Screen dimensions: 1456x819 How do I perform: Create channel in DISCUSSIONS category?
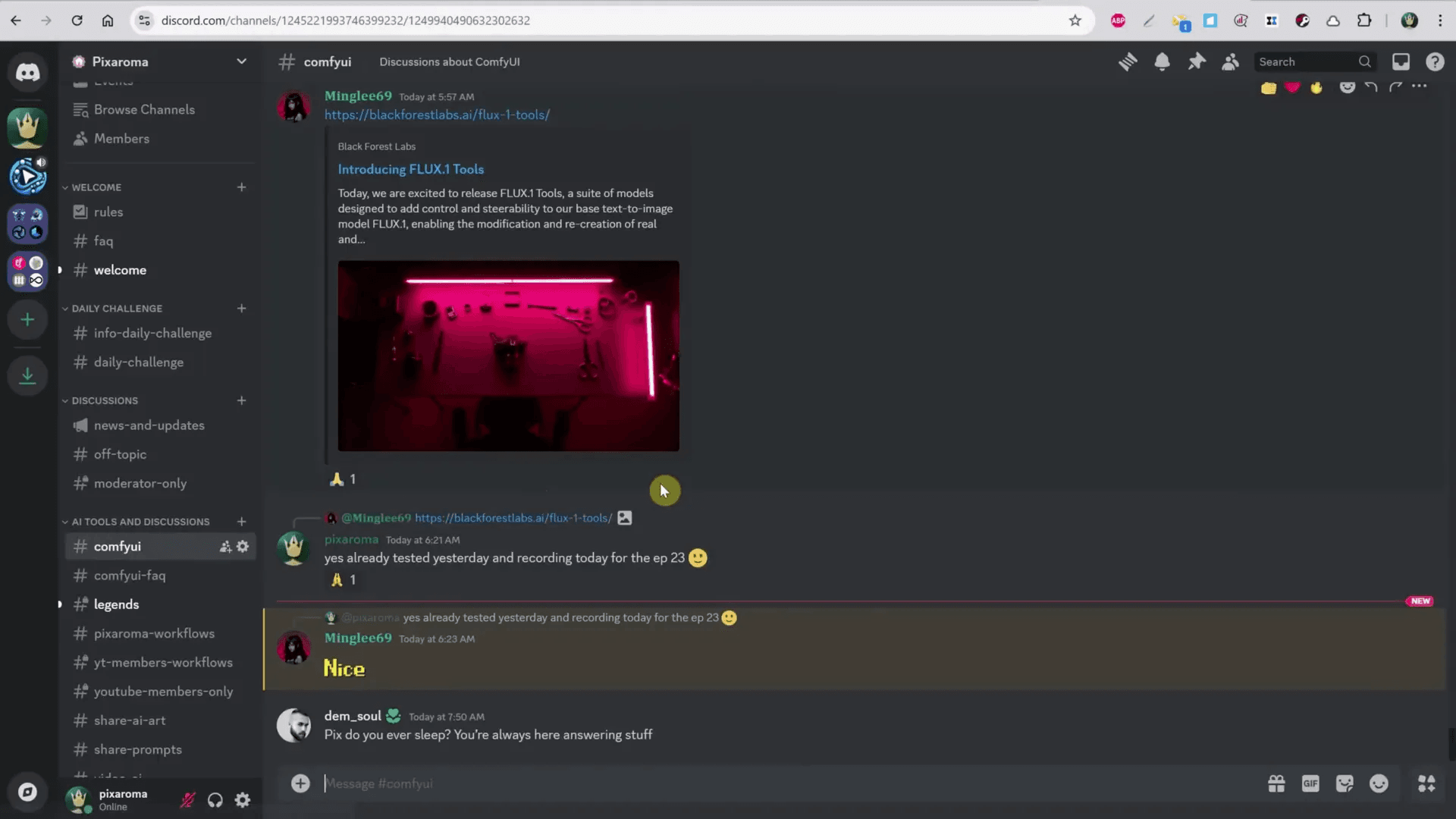pos(241,400)
